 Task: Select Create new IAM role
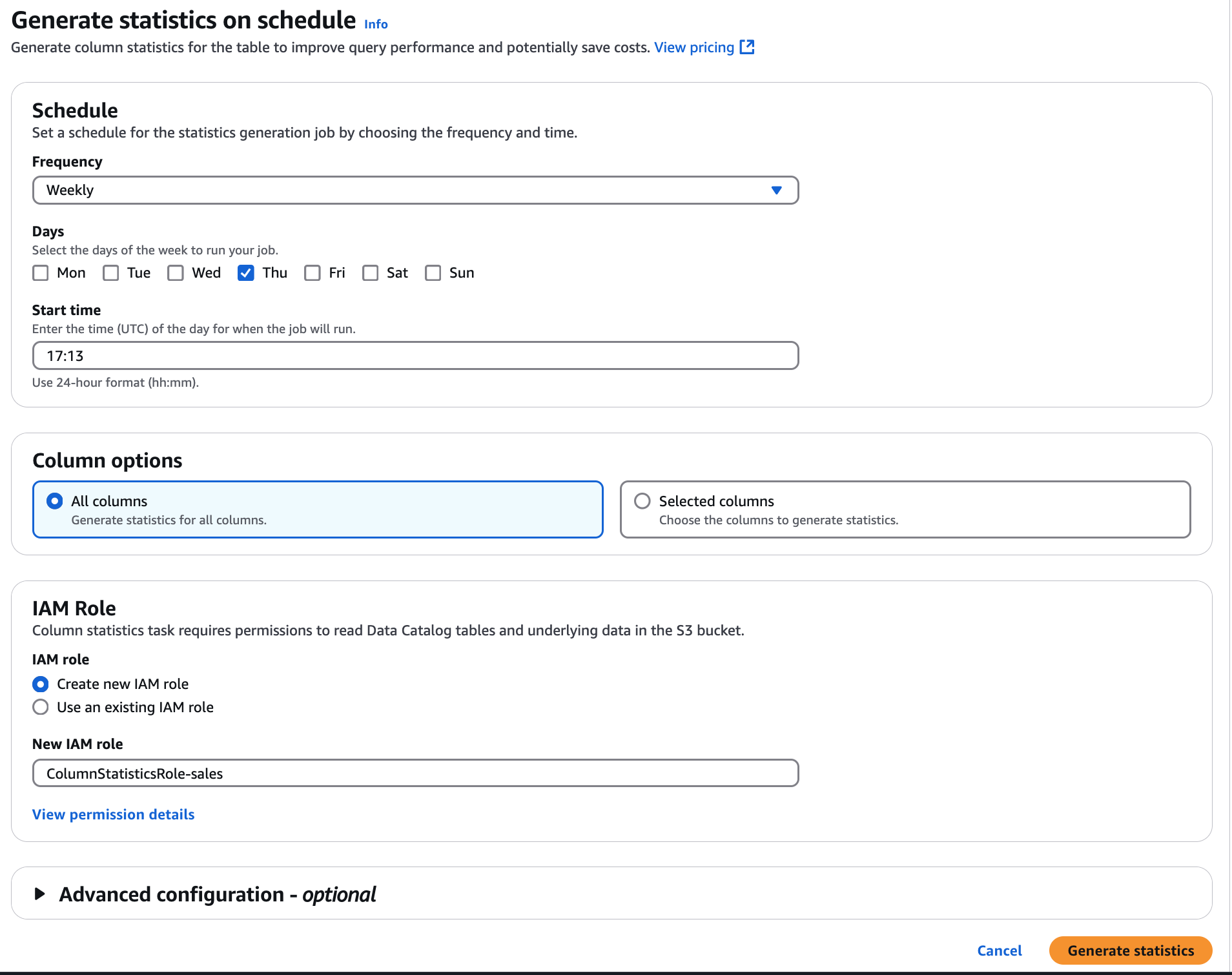(41, 684)
